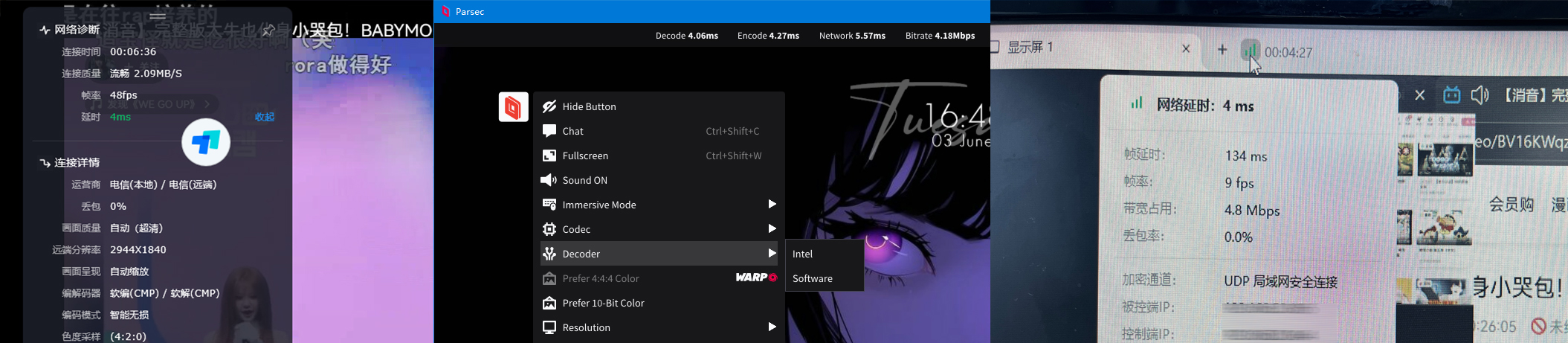Expand the Codec submenu arrow

(772, 228)
